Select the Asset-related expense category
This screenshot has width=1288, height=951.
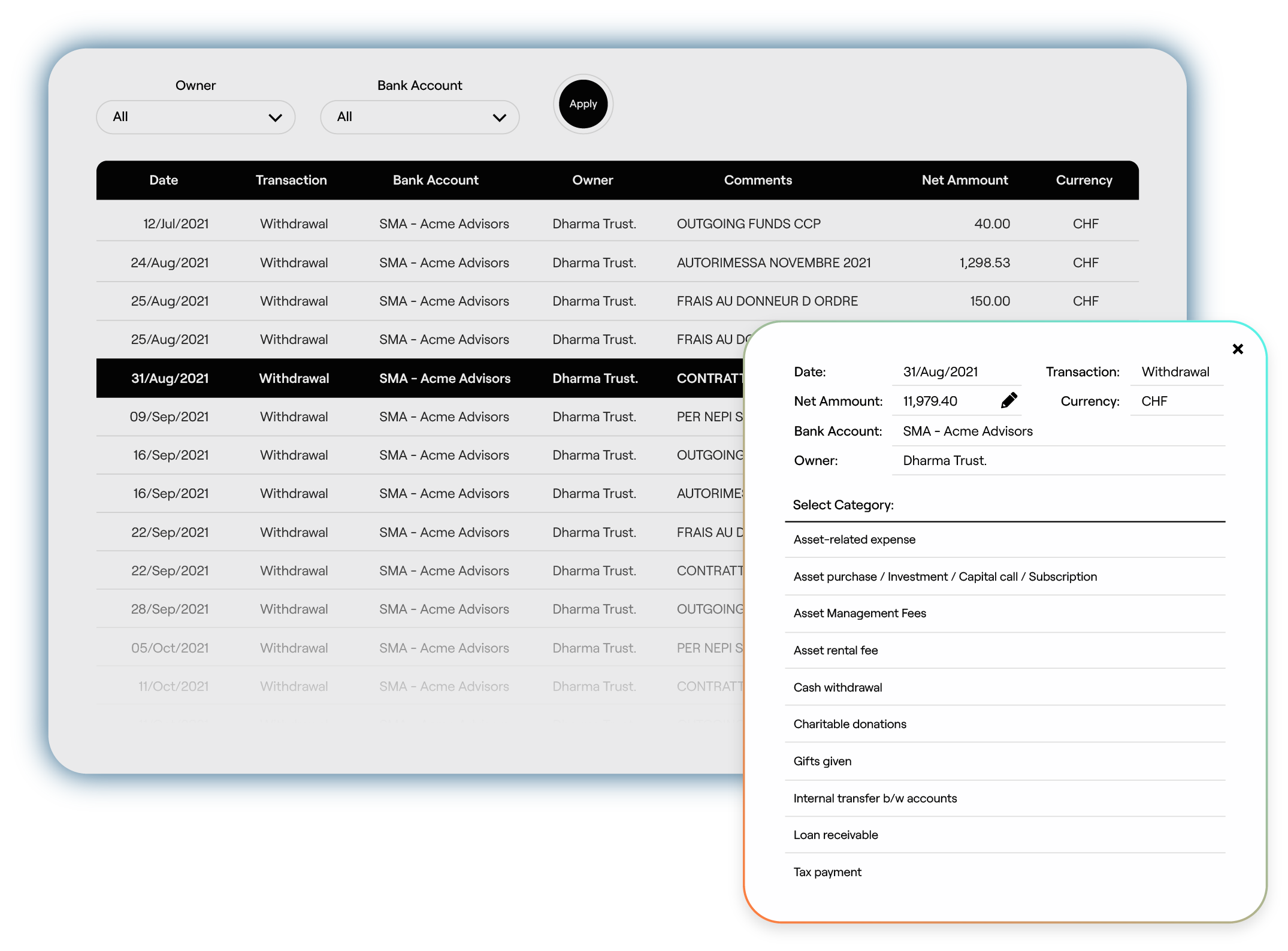(854, 539)
